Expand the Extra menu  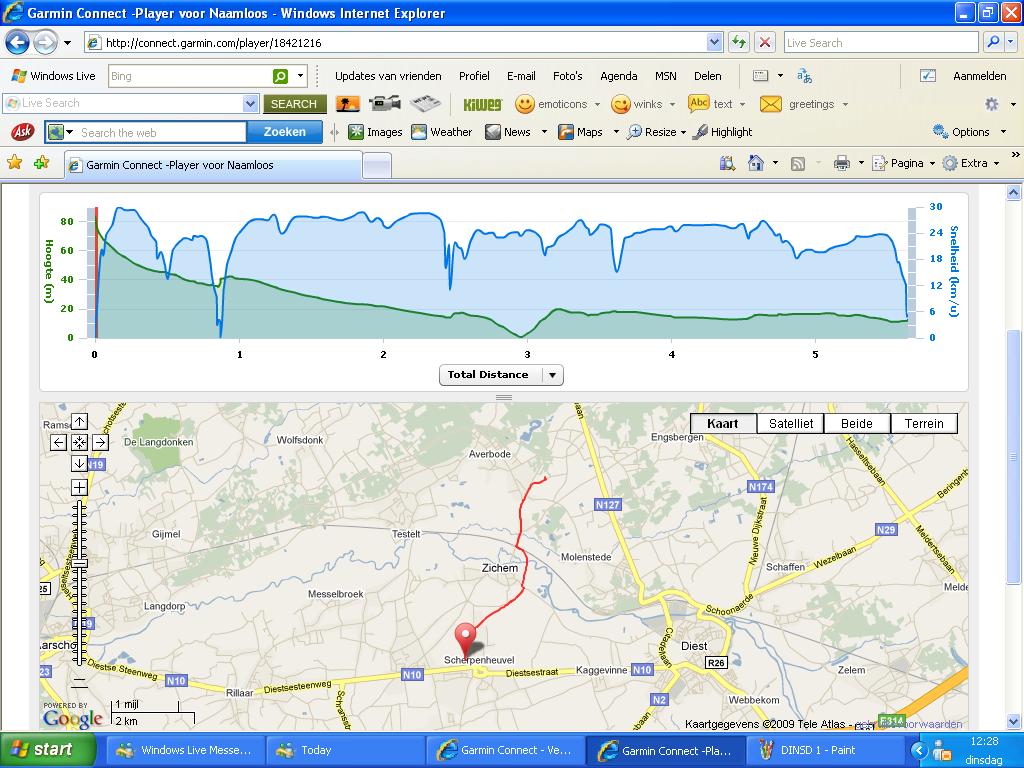[971, 163]
